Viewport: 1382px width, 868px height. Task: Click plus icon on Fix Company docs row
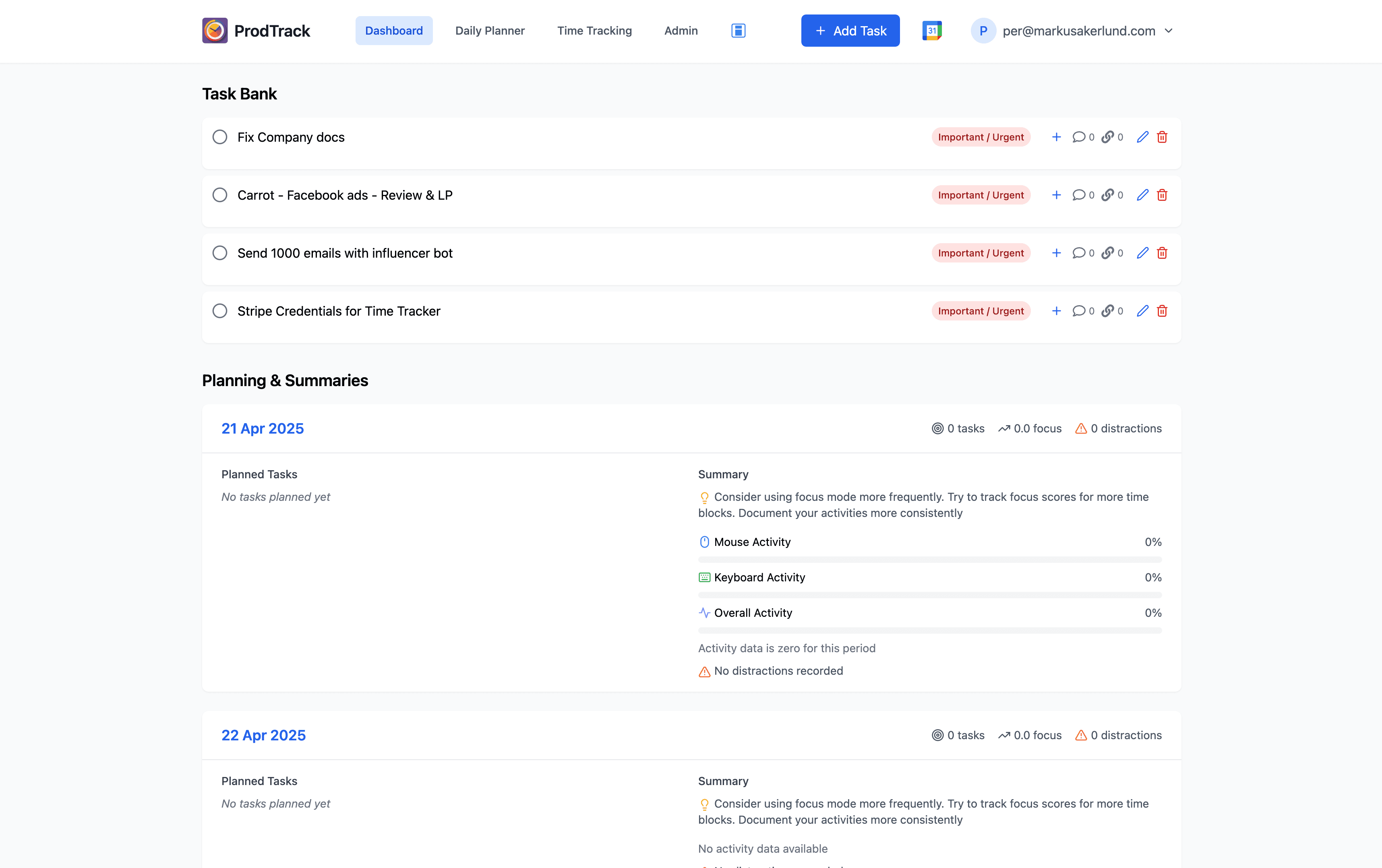tap(1056, 137)
